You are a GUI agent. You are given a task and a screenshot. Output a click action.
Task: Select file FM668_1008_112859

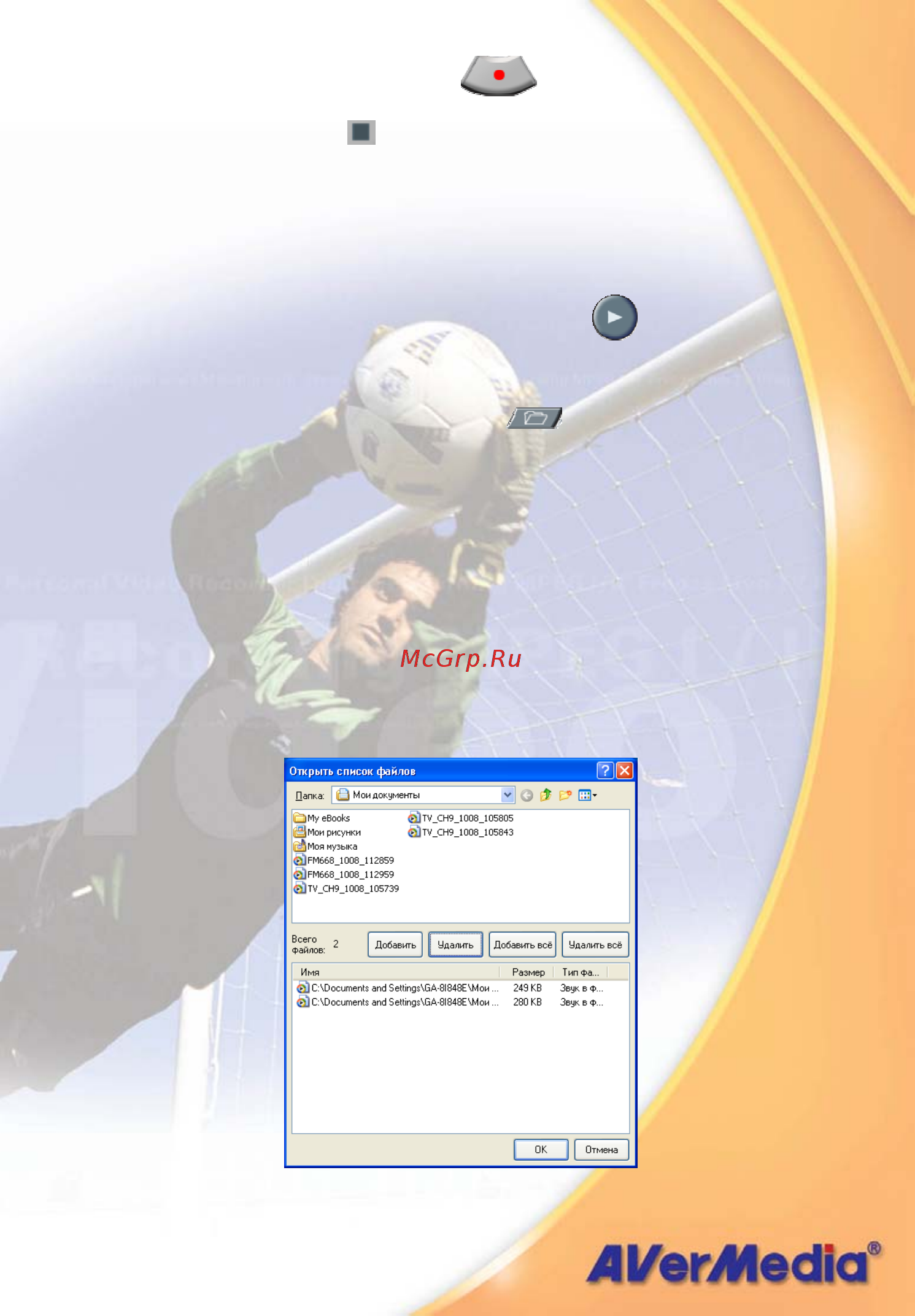[x=344, y=861]
